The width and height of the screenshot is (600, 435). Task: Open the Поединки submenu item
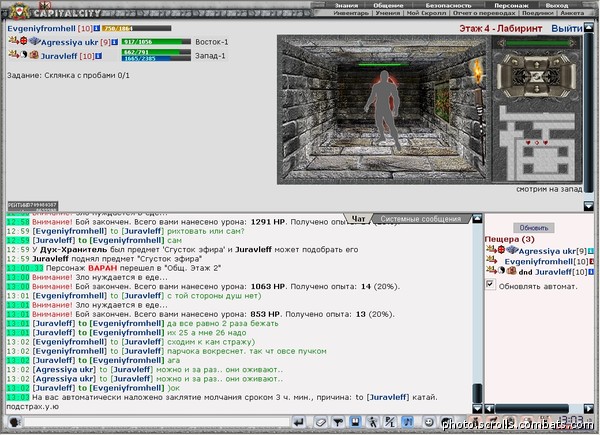[x=538, y=13]
